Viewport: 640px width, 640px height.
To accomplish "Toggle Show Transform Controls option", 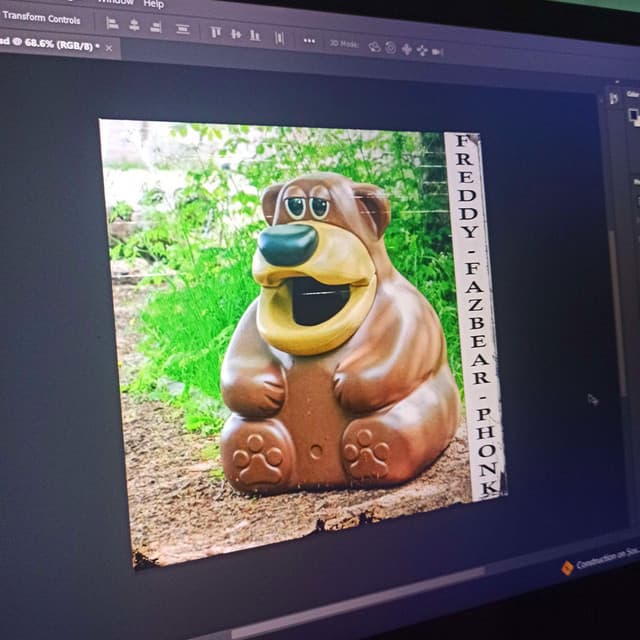I will pos(41,18).
